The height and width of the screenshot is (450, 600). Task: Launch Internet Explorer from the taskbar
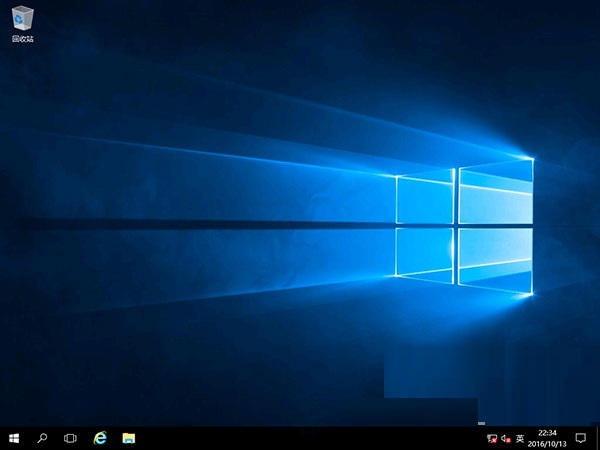click(x=99, y=438)
